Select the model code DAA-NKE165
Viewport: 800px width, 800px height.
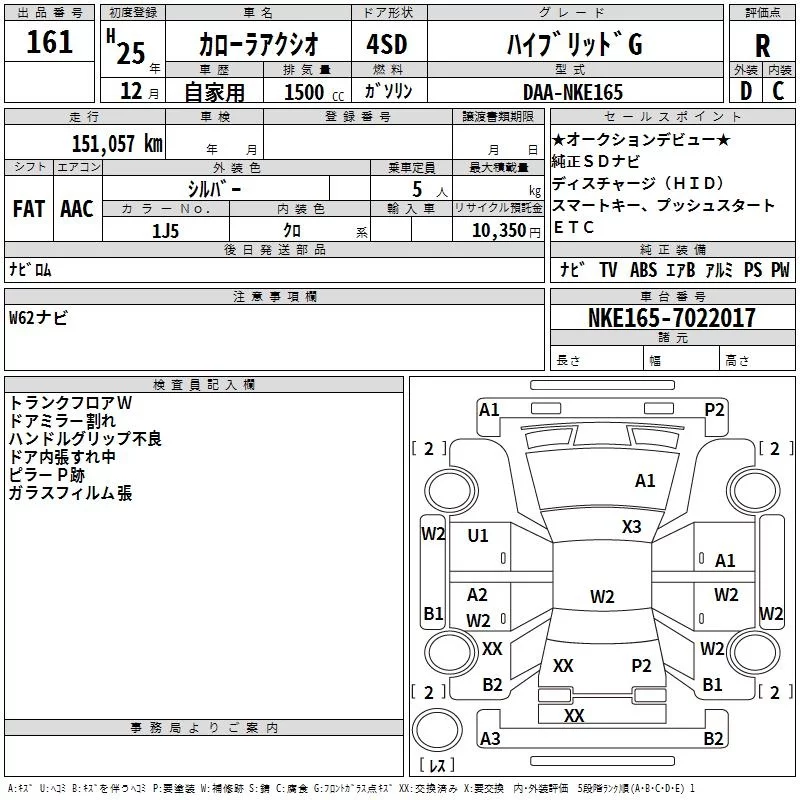573,92
